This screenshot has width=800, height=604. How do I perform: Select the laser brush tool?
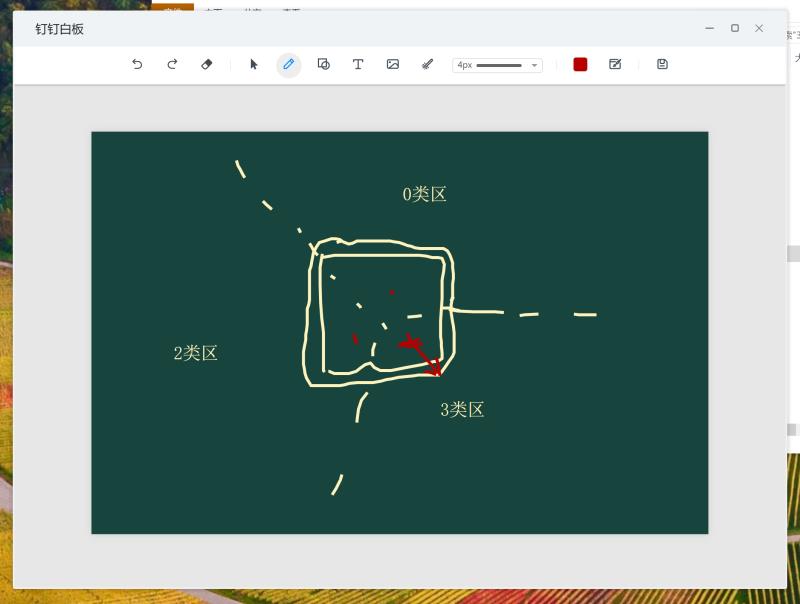(x=427, y=64)
